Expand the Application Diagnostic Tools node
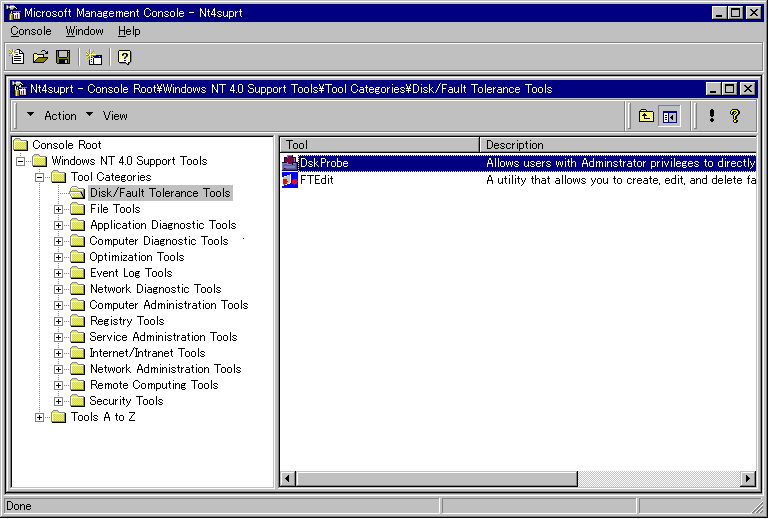The height and width of the screenshot is (519, 768). (58, 225)
